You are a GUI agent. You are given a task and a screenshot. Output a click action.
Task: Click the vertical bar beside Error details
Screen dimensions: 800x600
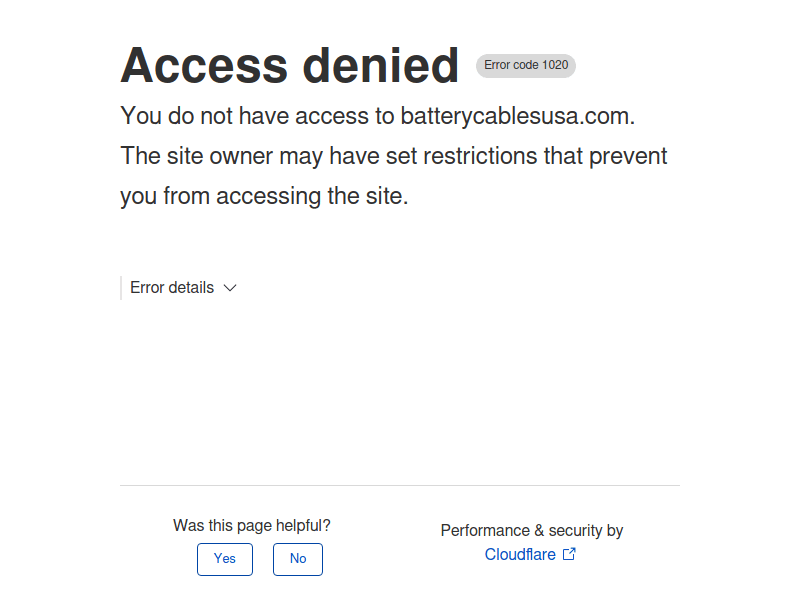point(121,287)
